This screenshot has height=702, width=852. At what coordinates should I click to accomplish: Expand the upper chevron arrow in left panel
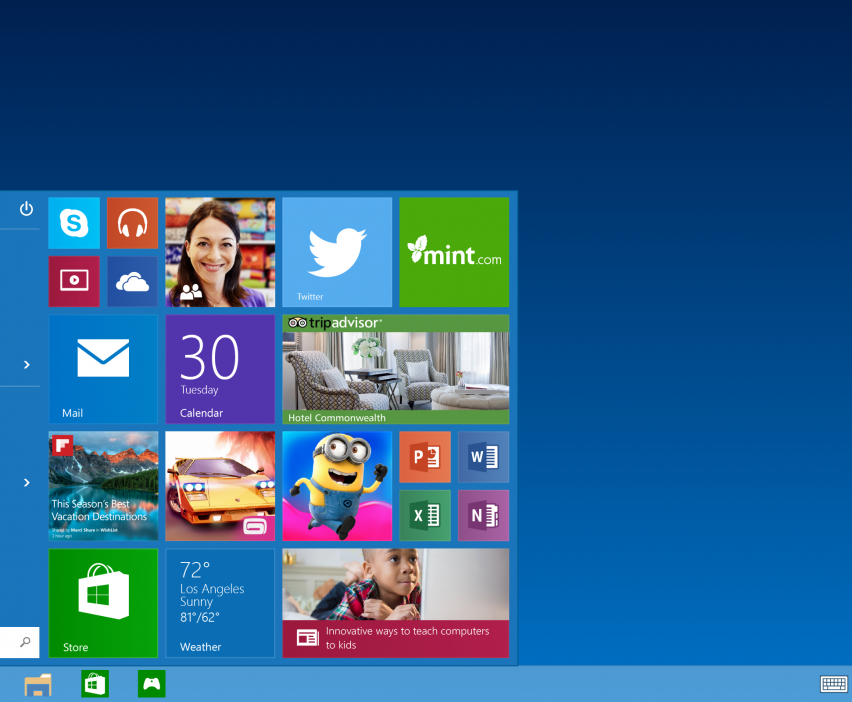(27, 365)
